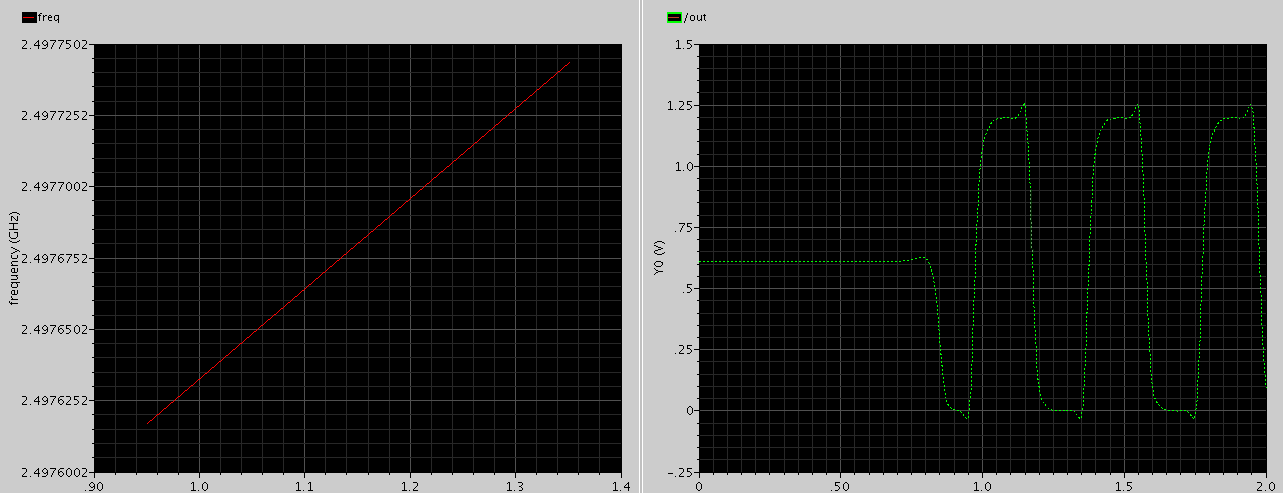This screenshot has width=1283, height=493.
Task: Click the 1.3 x-axis tick on left plot
Action: click(516, 485)
